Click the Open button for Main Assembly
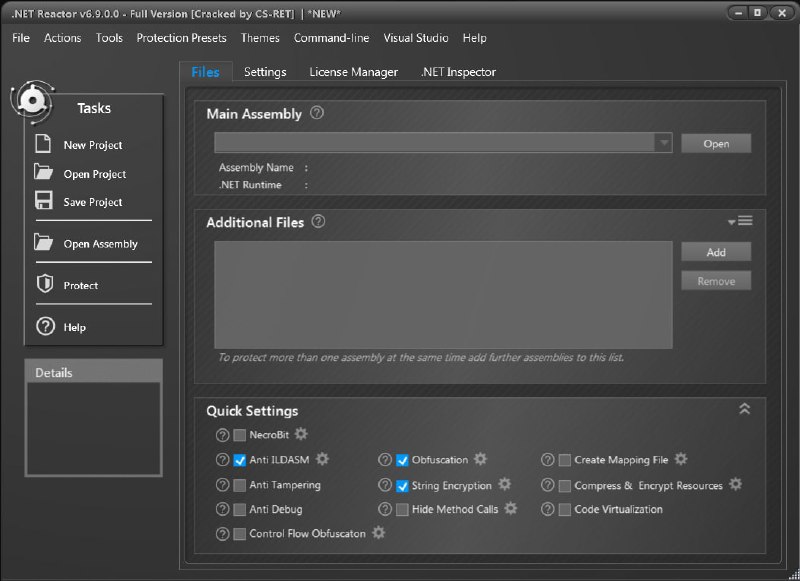The height and width of the screenshot is (581, 800). pos(716,143)
